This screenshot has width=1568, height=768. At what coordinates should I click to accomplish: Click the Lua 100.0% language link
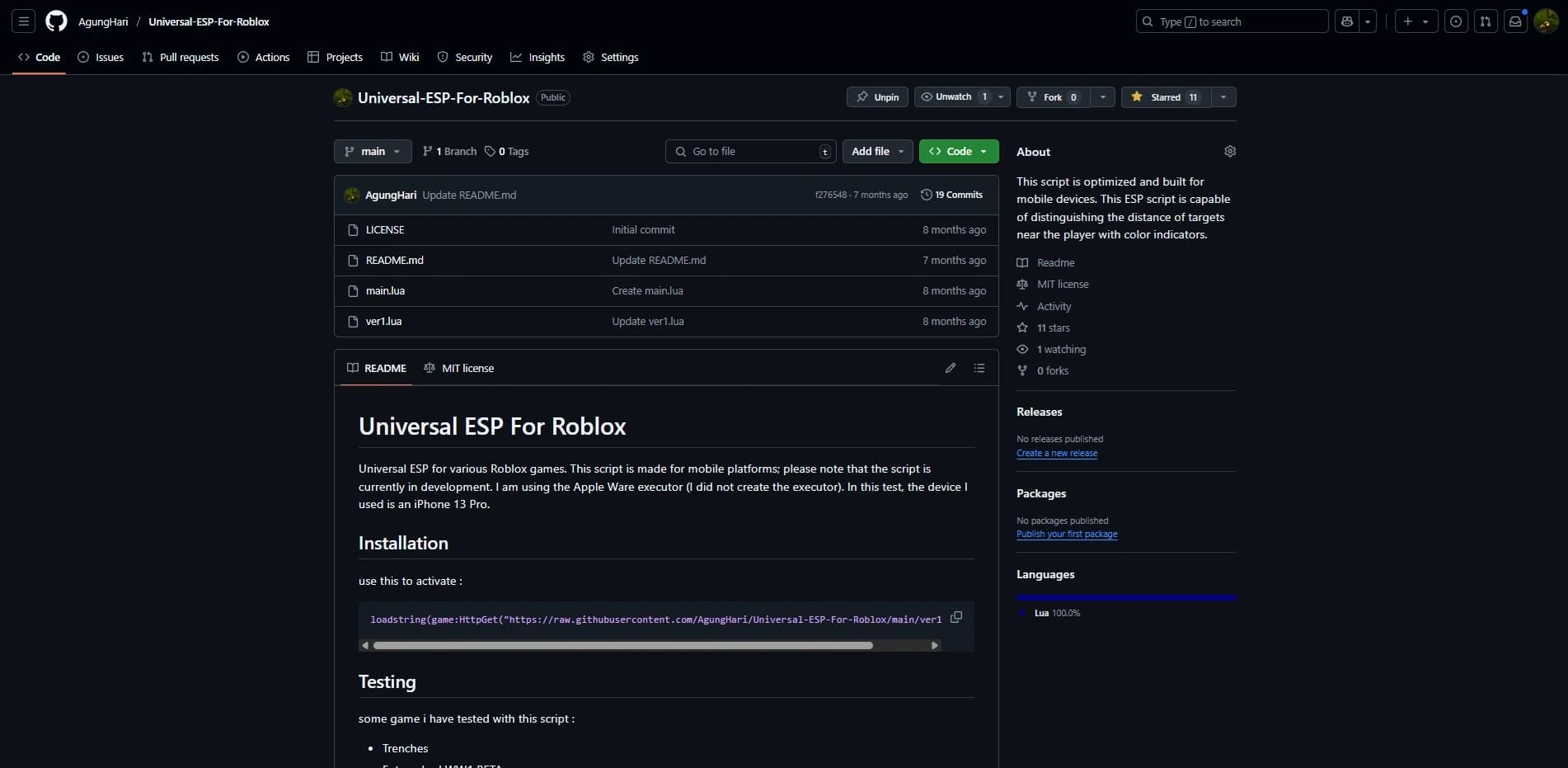click(x=1050, y=613)
